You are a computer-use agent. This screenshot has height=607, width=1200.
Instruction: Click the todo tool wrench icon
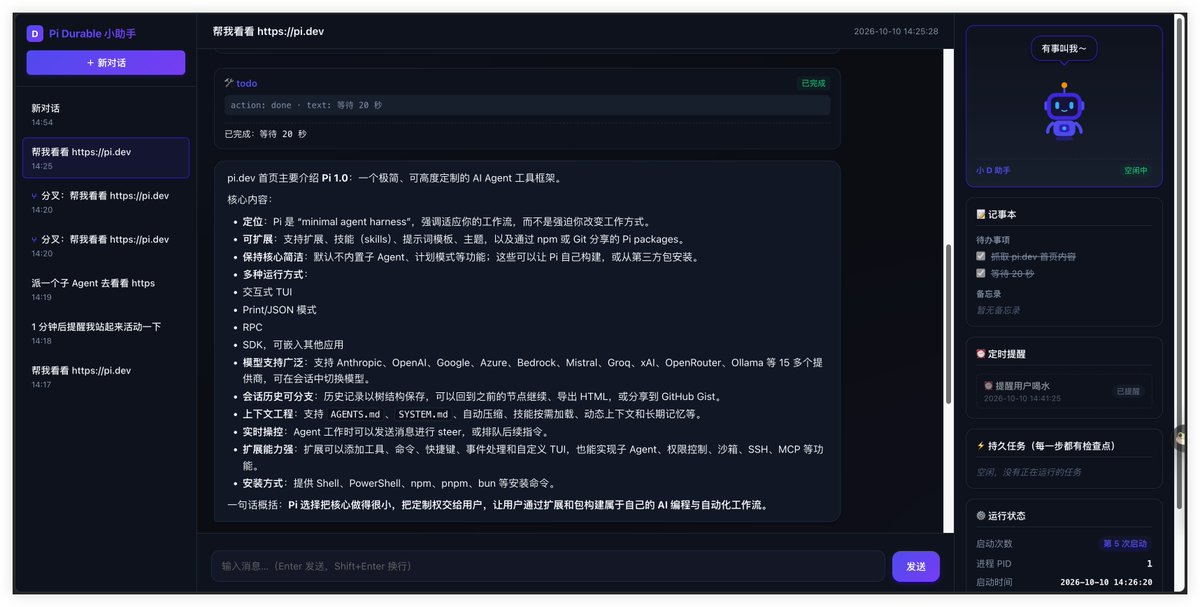(229, 83)
